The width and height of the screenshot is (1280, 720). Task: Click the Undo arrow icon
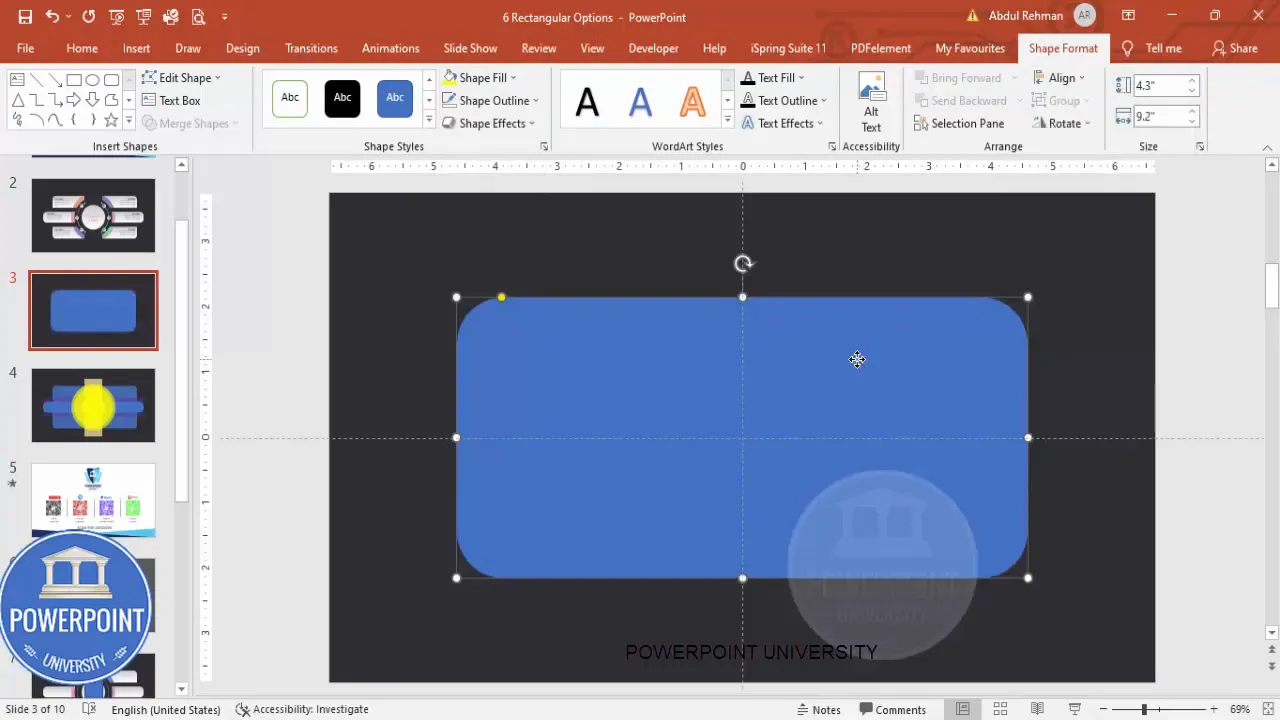52,17
